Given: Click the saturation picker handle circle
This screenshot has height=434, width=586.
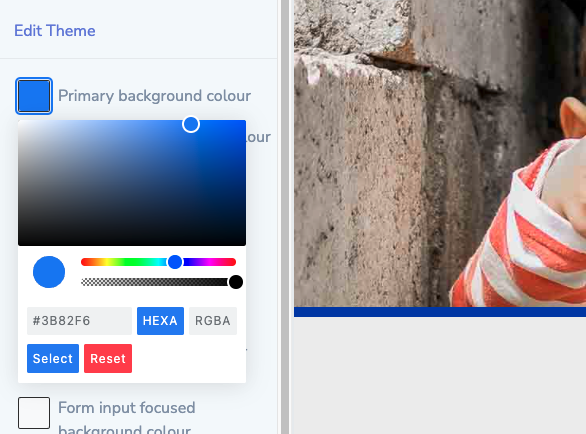Looking at the screenshot, I should click(191, 124).
